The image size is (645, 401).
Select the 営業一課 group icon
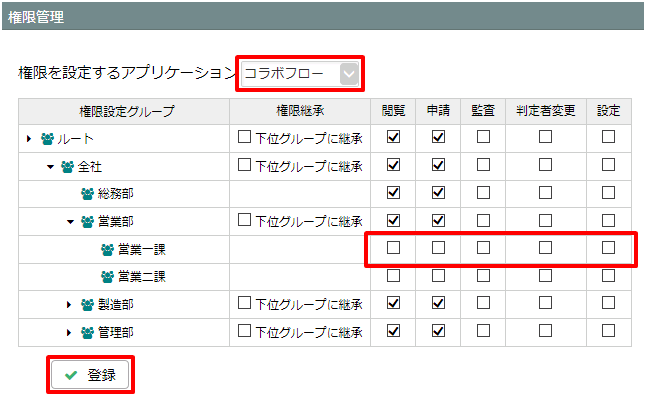(x=107, y=250)
